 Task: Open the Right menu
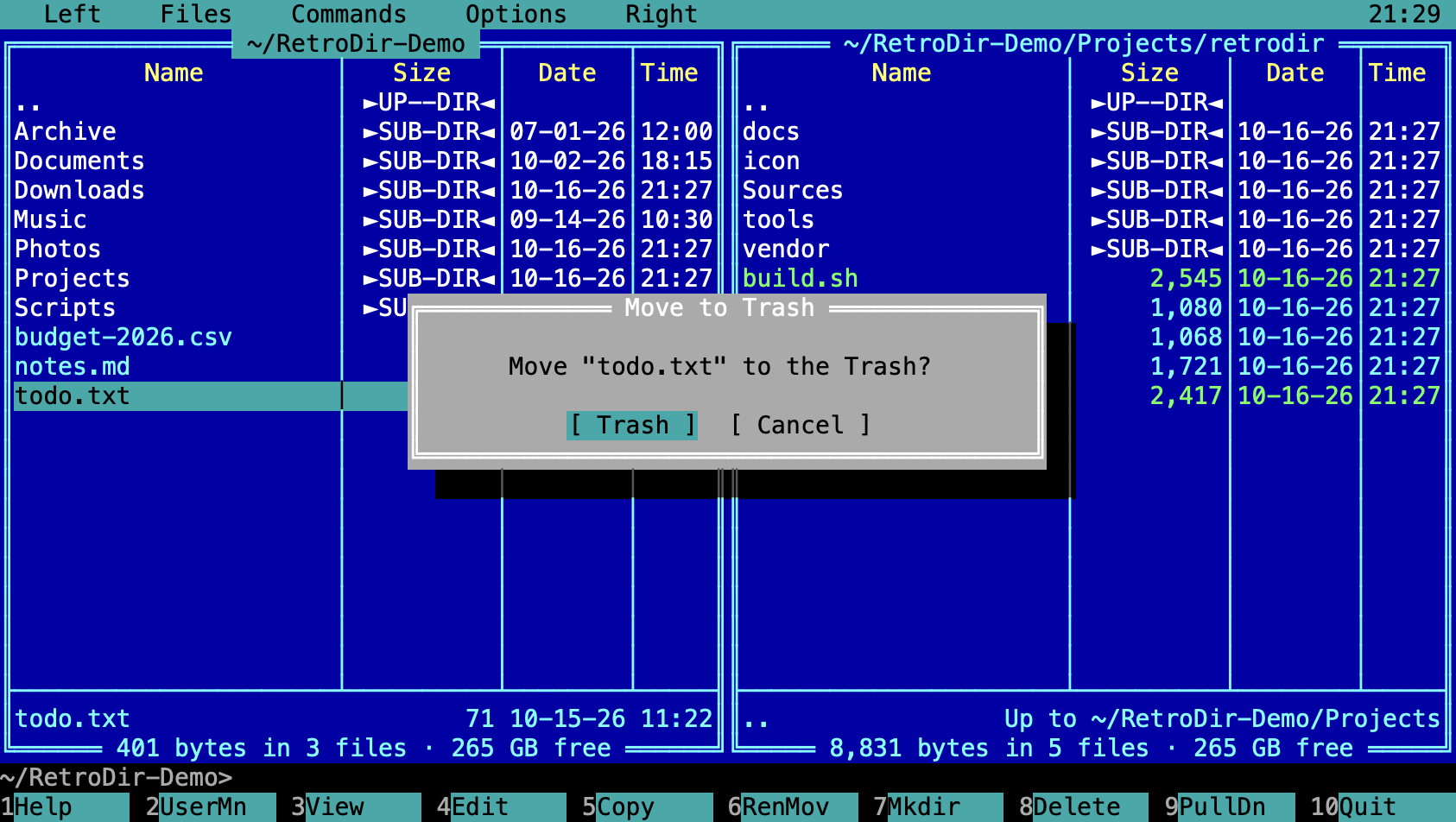(662, 14)
